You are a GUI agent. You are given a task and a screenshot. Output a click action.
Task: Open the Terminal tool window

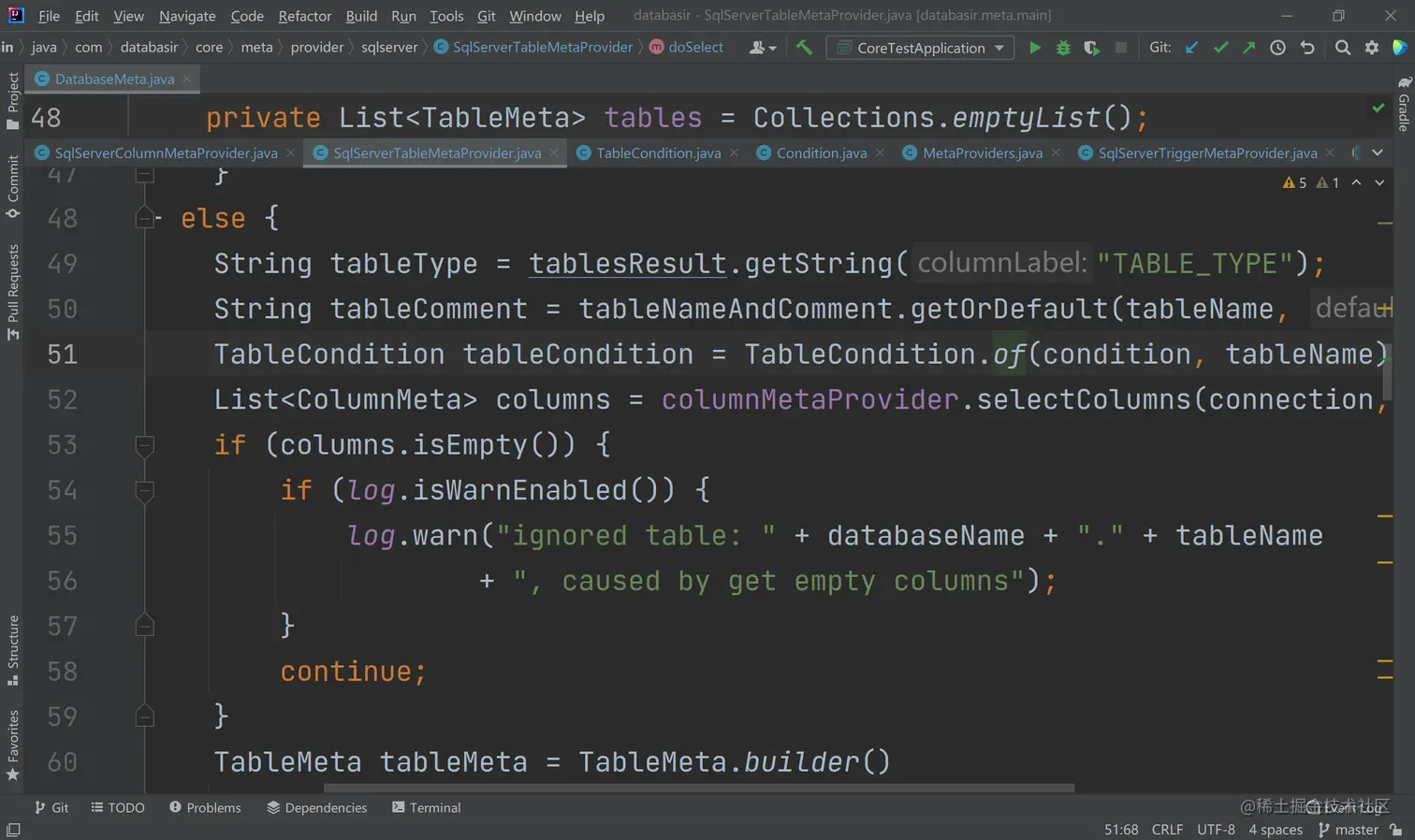tap(427, 807)
